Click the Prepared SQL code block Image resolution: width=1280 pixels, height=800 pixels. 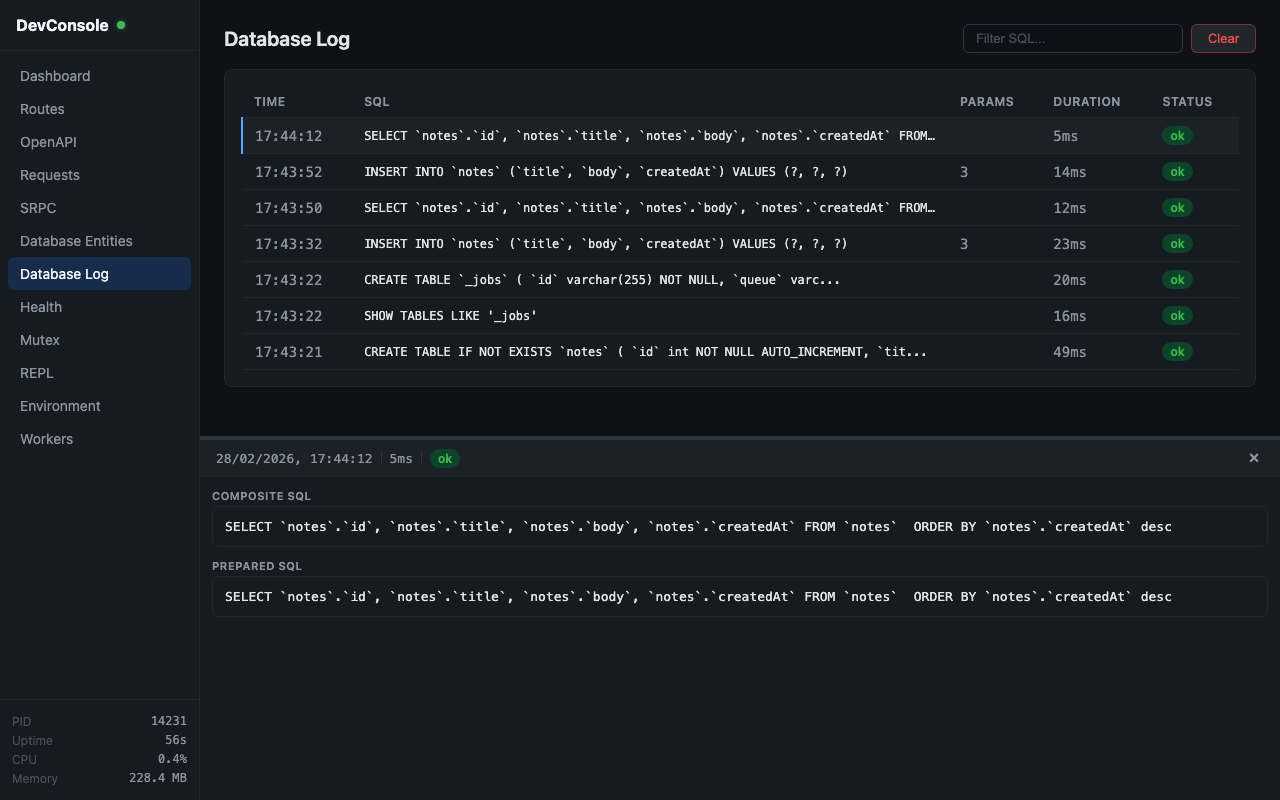click(740, 597)
